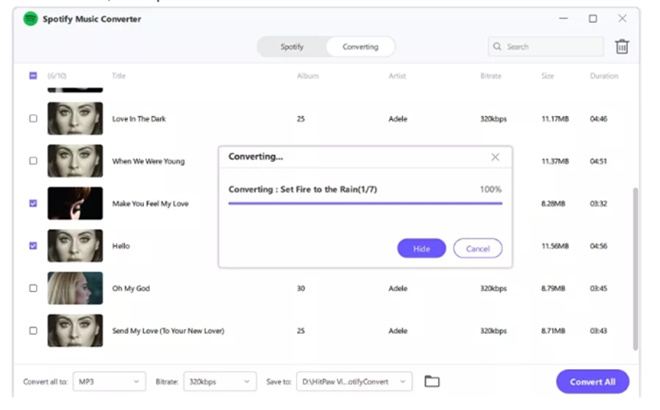This screenshot has width=660, height=410.
Task: Click the Oh My God album cover
Action: click(x=75, y=288)
